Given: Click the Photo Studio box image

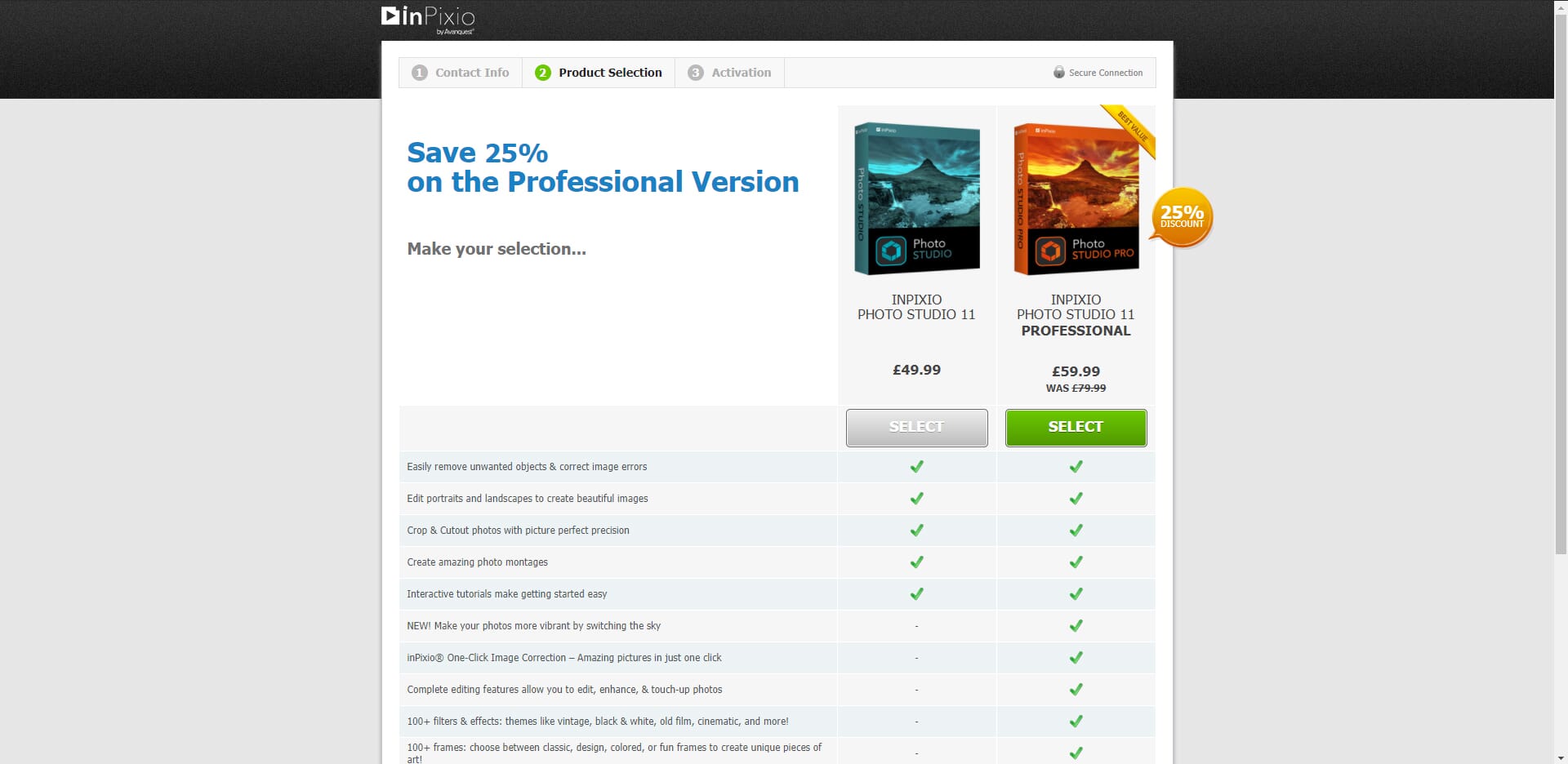Looking at the screenshot, I should pos(916,198).
